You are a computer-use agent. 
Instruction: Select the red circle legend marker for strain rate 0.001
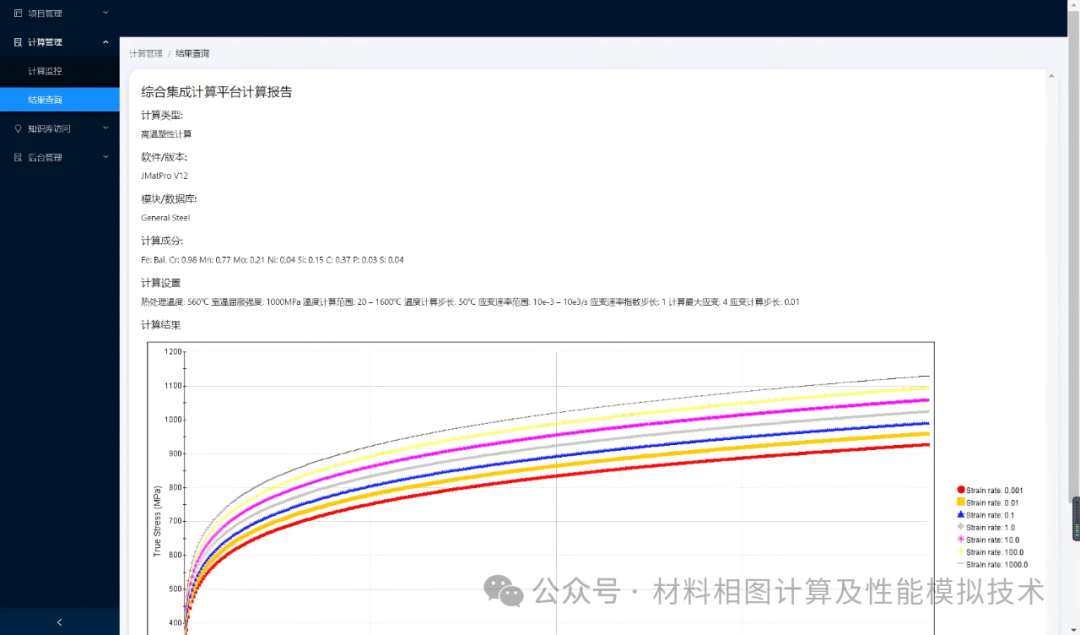click(x=961, y=490)
